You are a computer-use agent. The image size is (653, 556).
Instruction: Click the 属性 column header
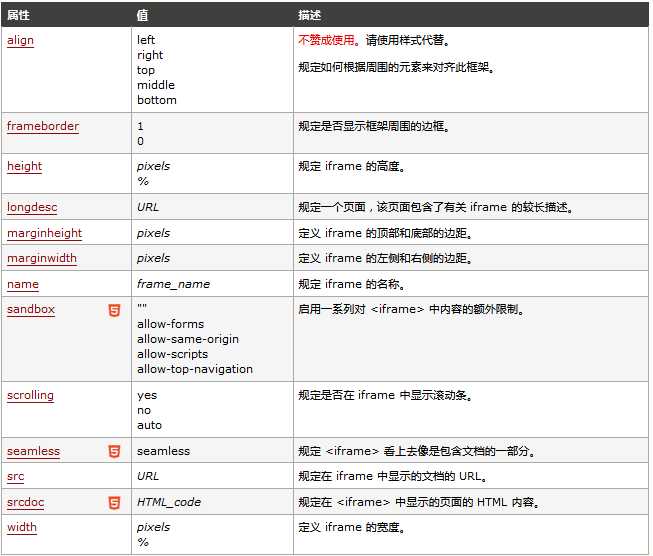coord(19,15)
